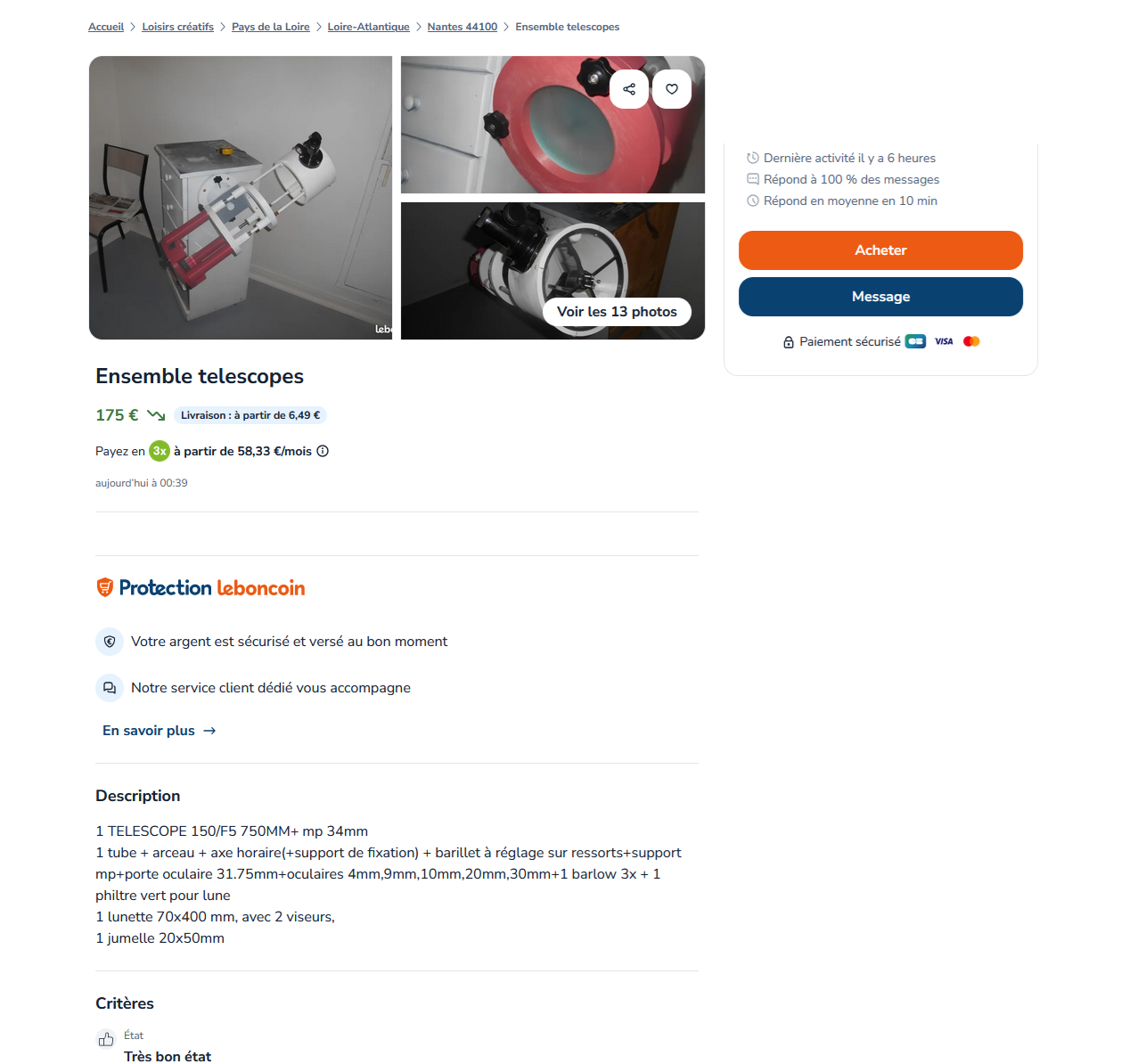The image size is (1121, 1064).
Task: Click the green 3x payment badge
Action: pos(160,451)
